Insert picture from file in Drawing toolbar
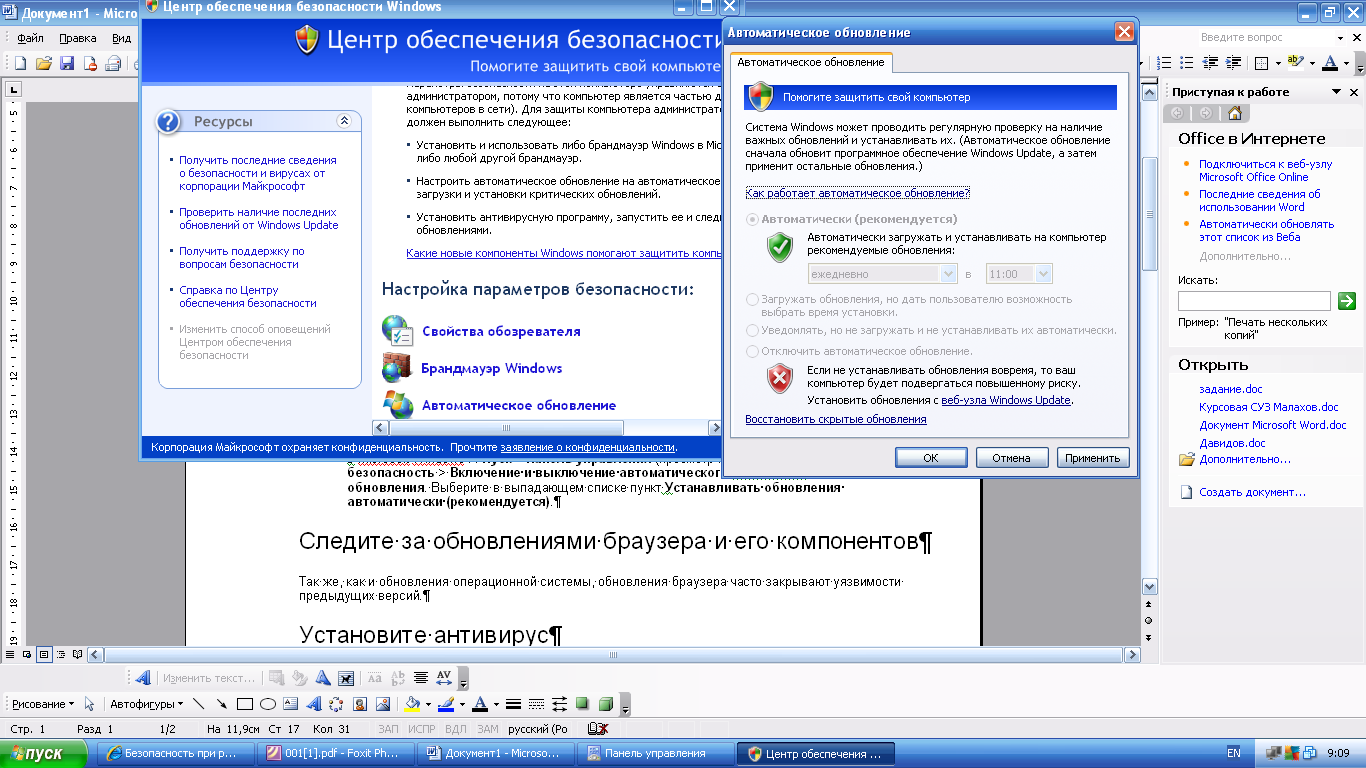Screen dimensions: 1366x768 (x=382, y=704)
